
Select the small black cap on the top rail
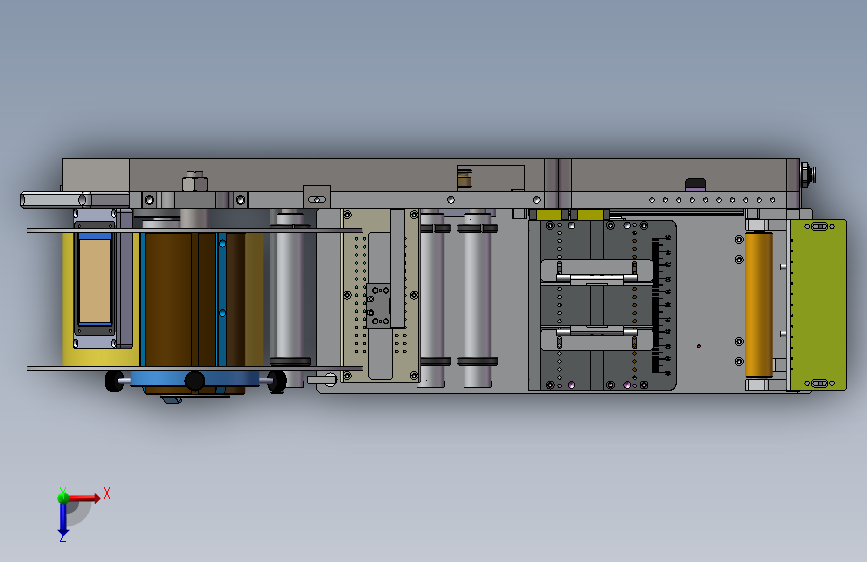click(695, 184)
